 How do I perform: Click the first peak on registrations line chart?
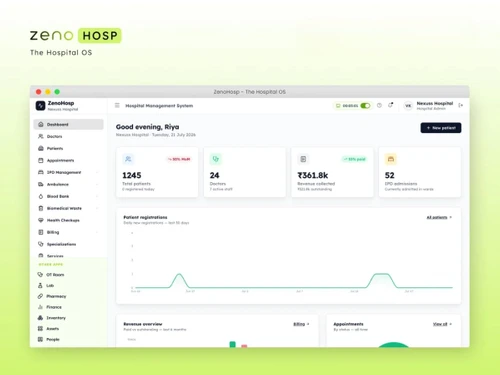[x=179, y=274]
